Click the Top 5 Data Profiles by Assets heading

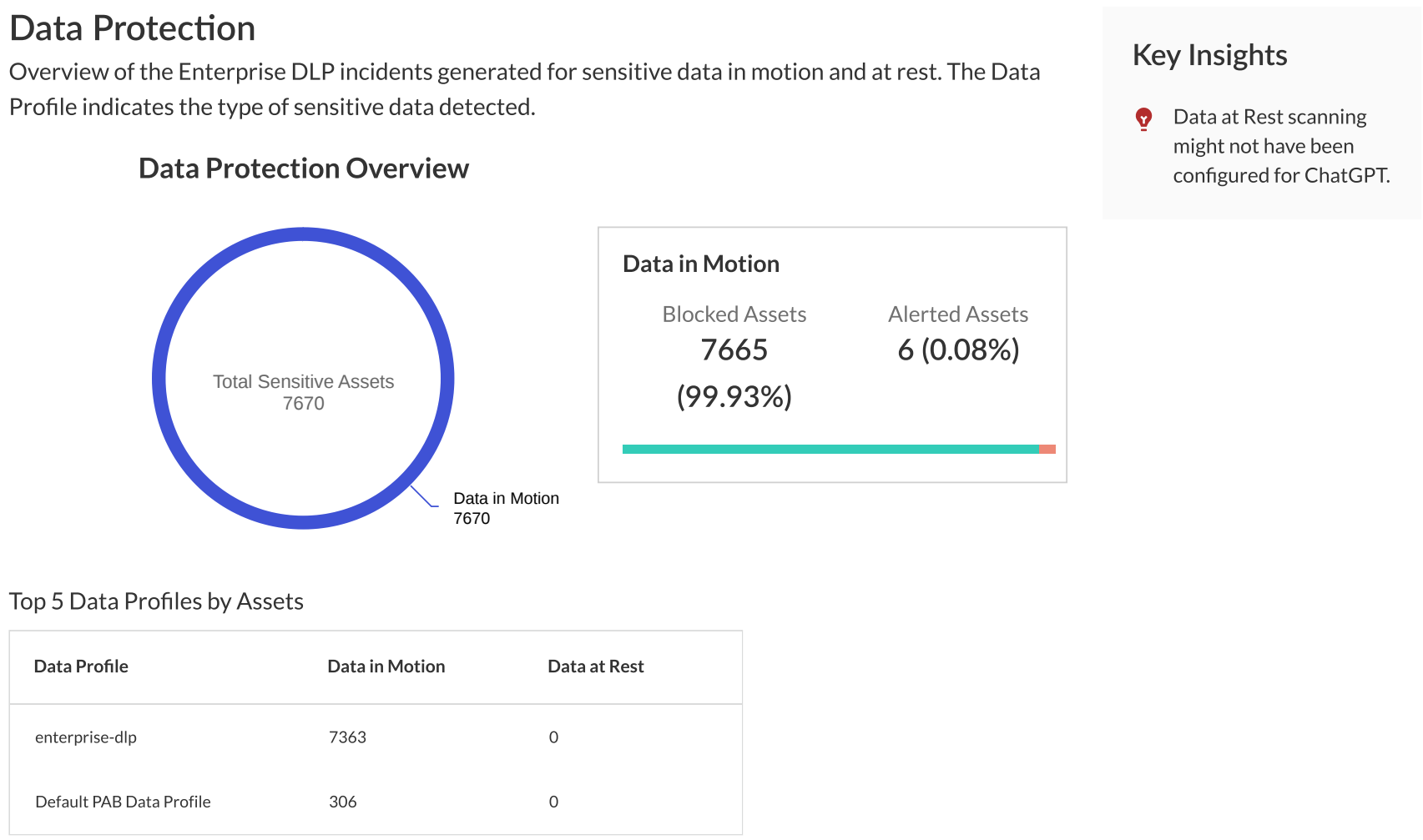[x=156, y=601]
